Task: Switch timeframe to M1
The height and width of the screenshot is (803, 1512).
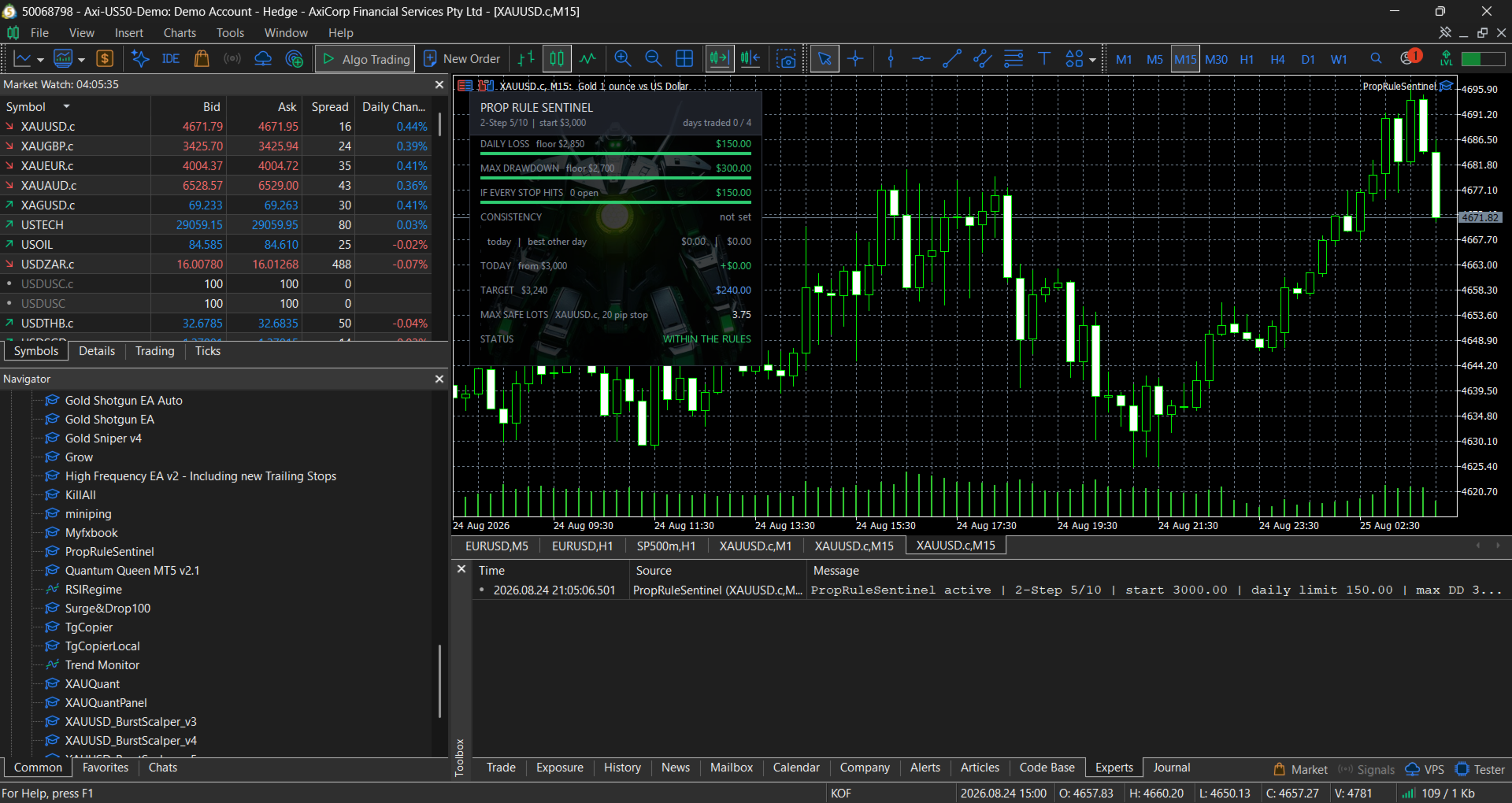Action: pos(1124,60)
